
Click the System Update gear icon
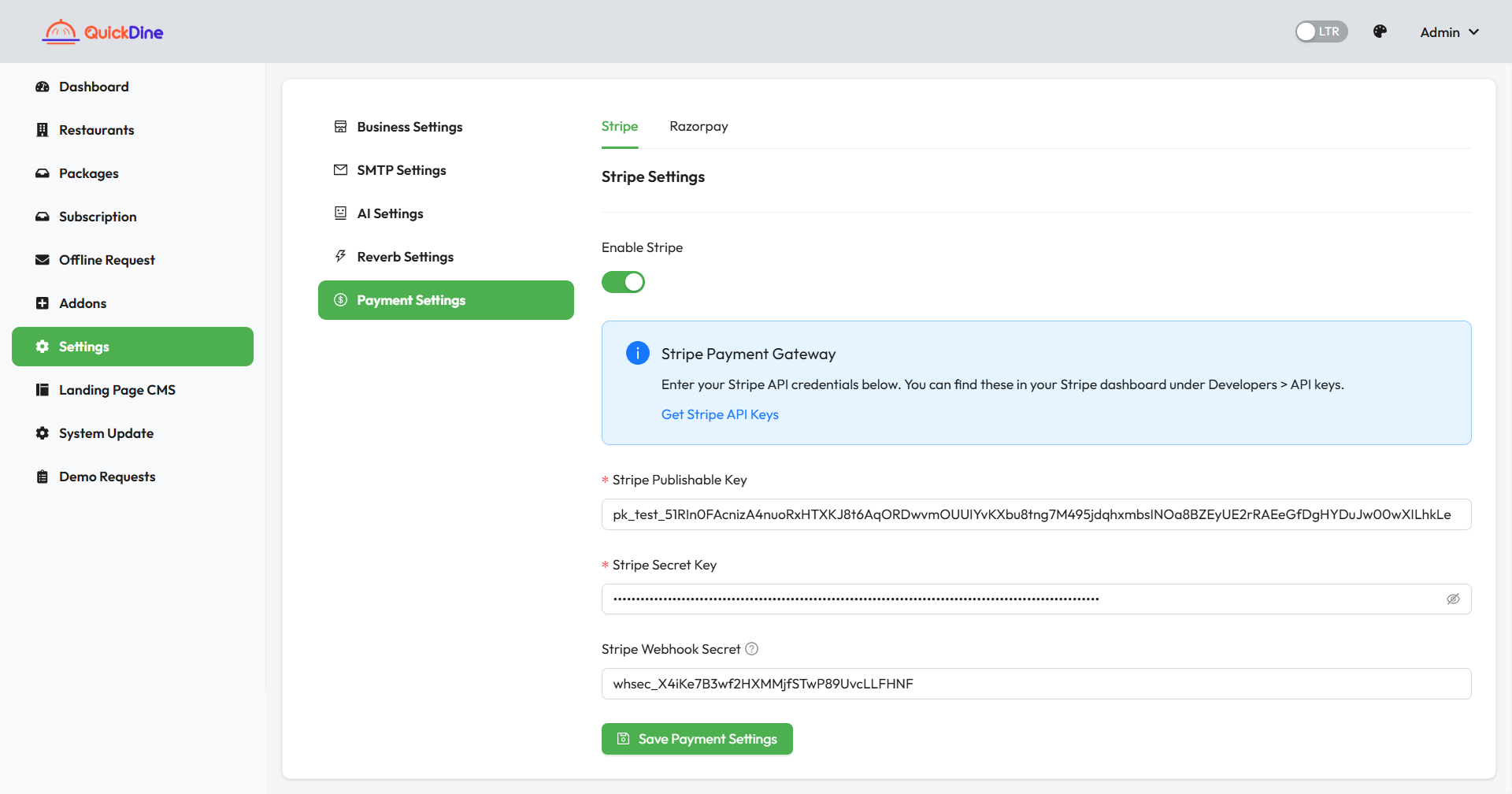(43, 433)
